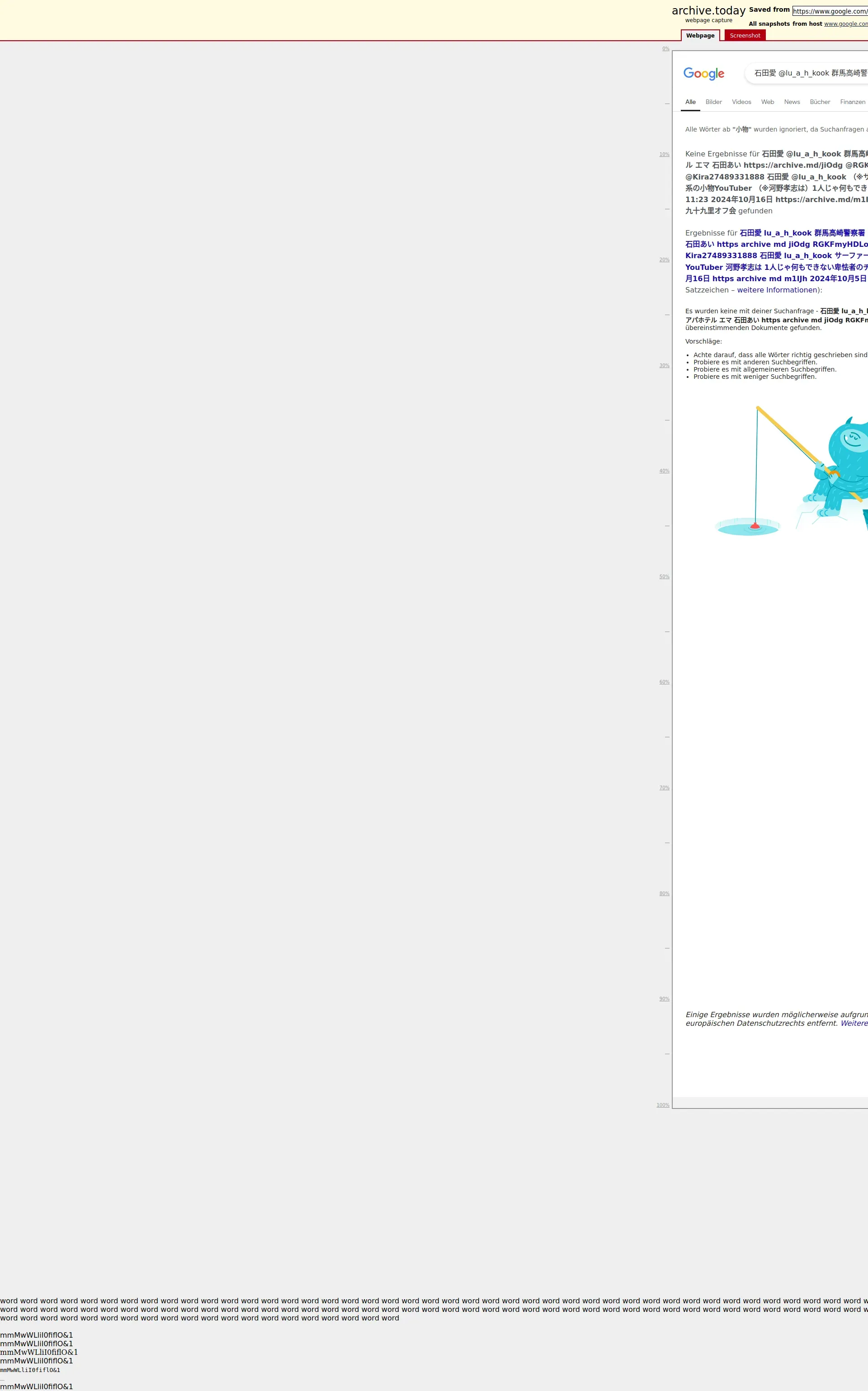Jump to the 10% page marker
Screen dimensions: 868x1391
tap(664, 155)
